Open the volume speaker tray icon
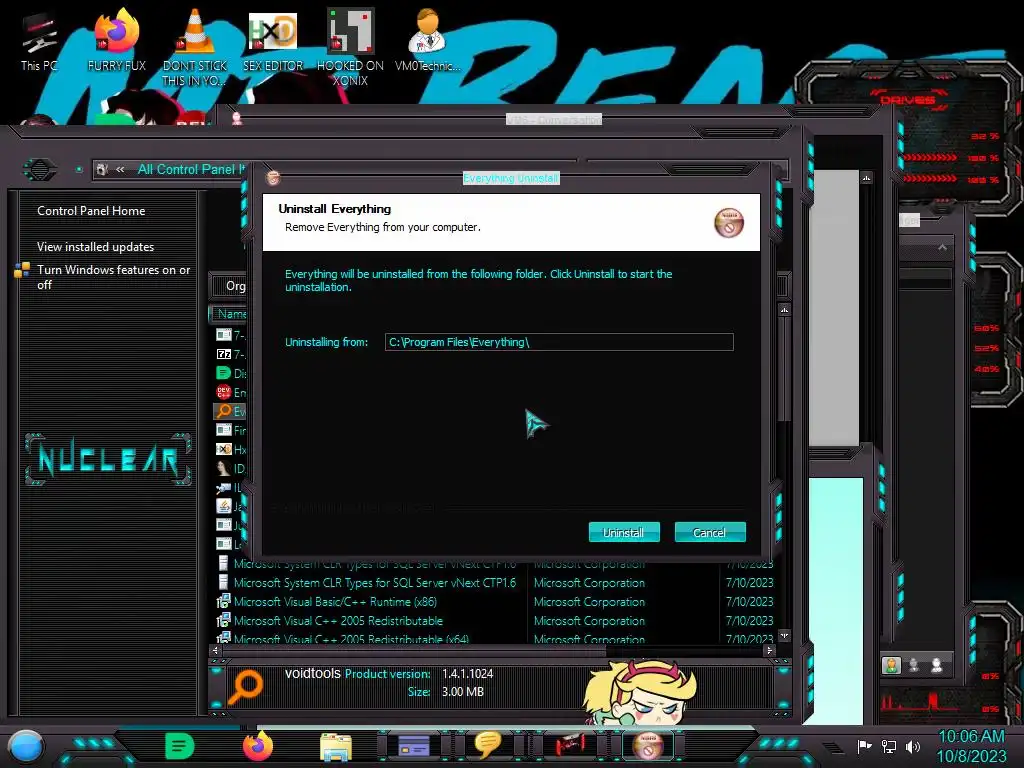This screenshot has height=768, width=1024. (x=912, y=746)
